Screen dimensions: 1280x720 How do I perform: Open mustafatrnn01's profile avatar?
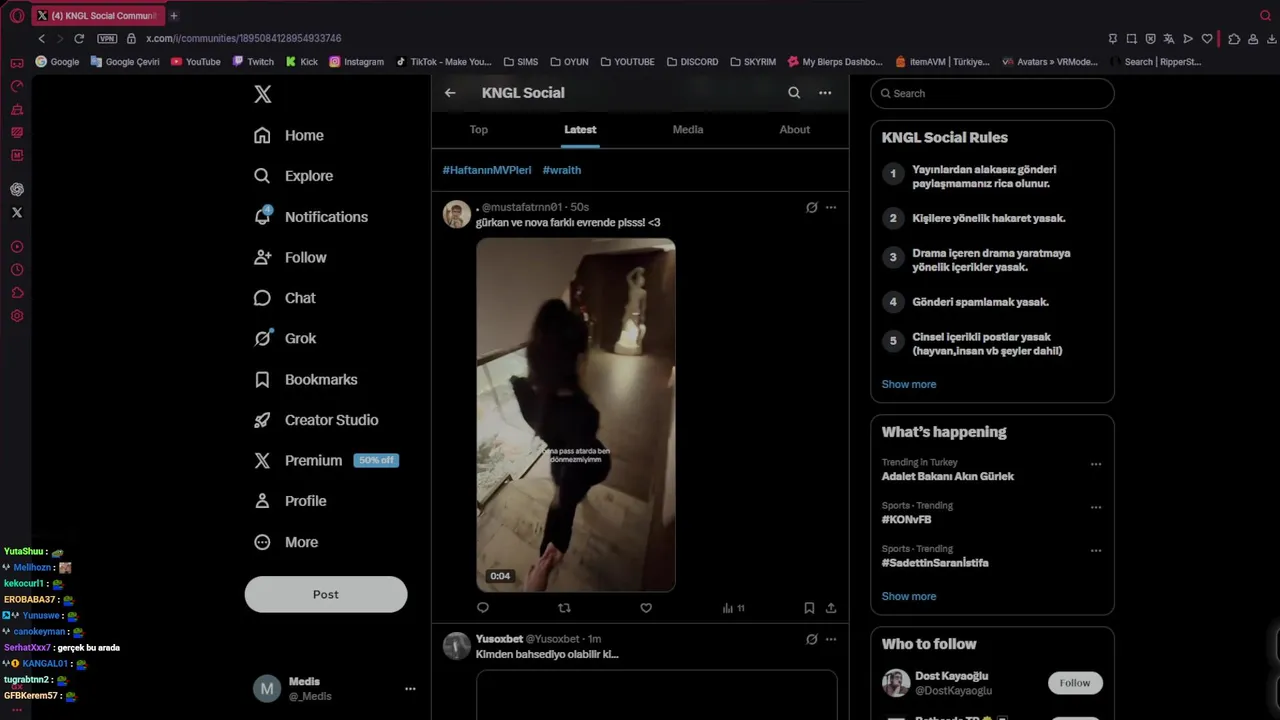coord(457,214)
